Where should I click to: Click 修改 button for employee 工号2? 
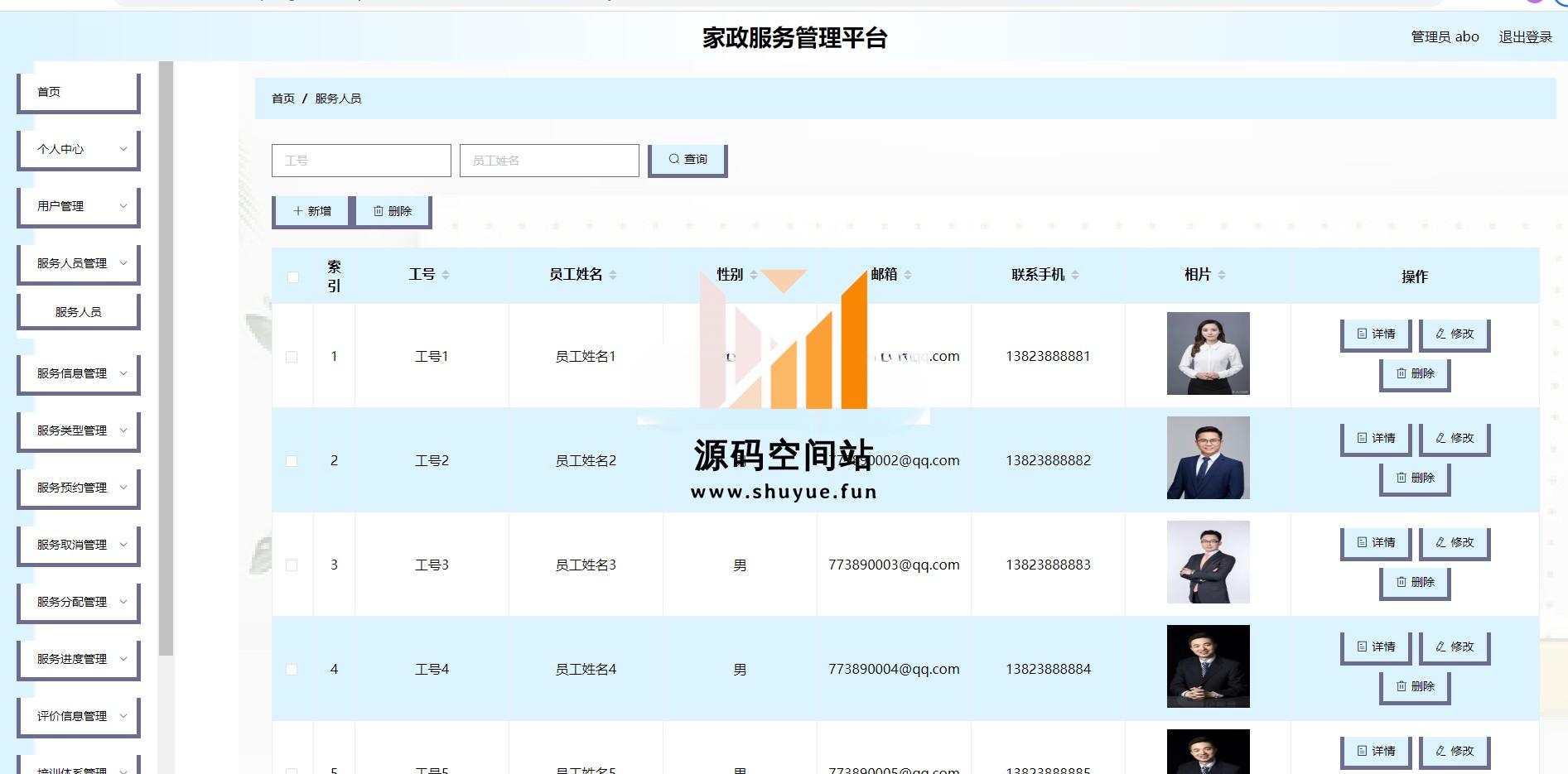pyautogui.click(x=1455, y=438)
